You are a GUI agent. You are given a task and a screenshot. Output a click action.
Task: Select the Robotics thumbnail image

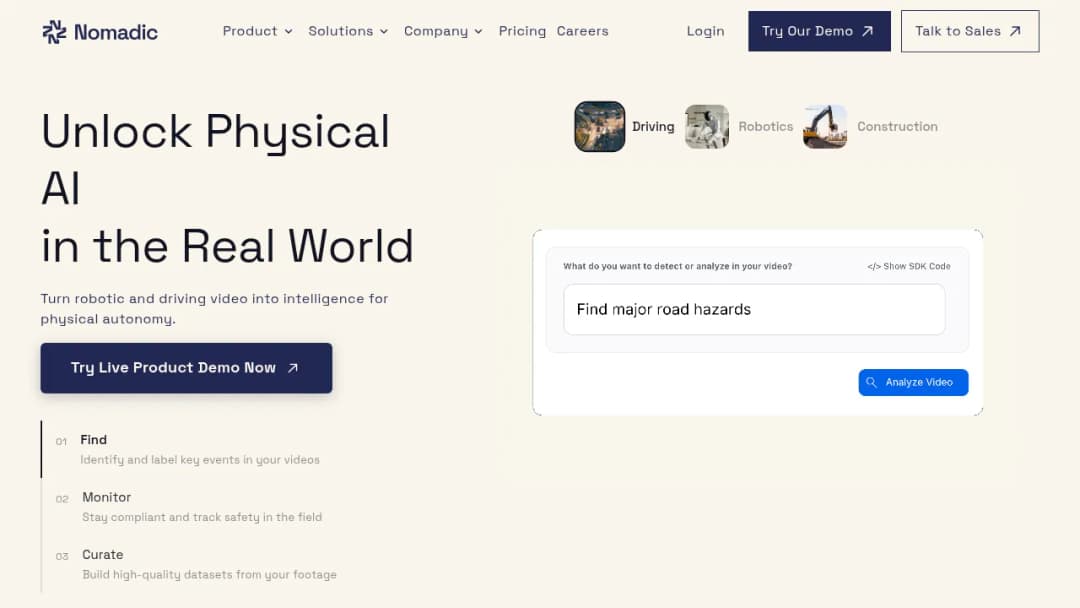pos(707,127)
